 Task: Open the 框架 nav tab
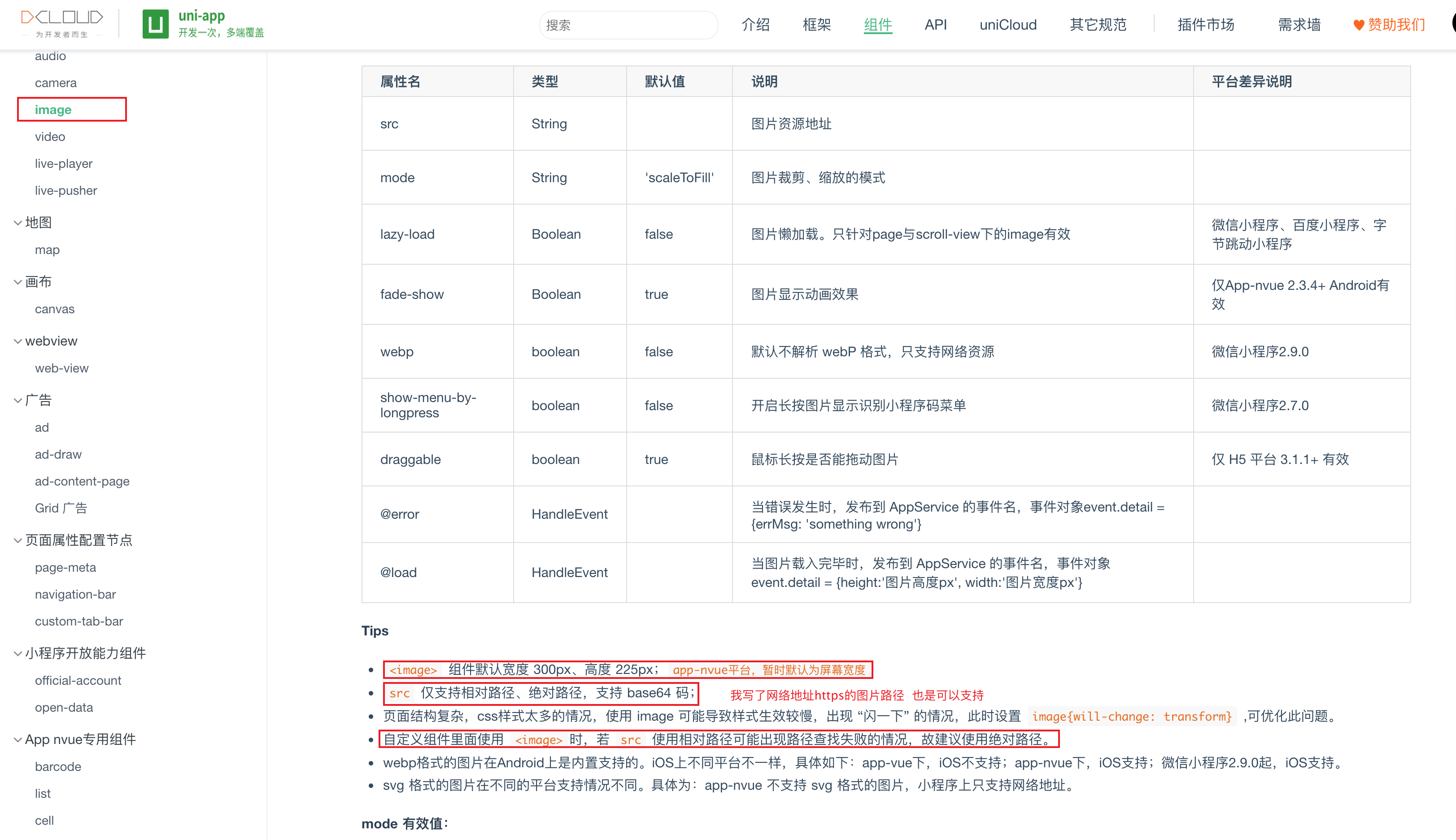(816, 25)
